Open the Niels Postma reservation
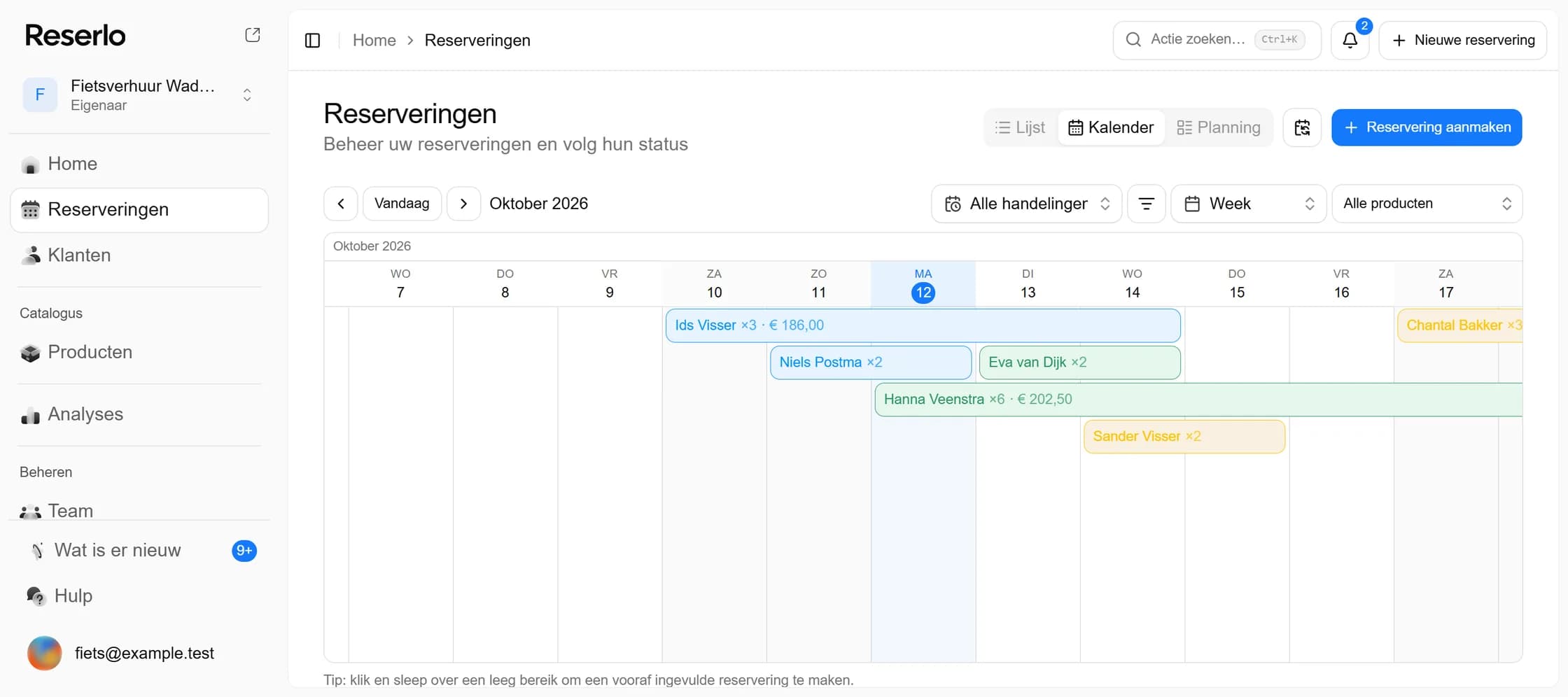This screenshot has width=1568, height=697. click(871, 362)
